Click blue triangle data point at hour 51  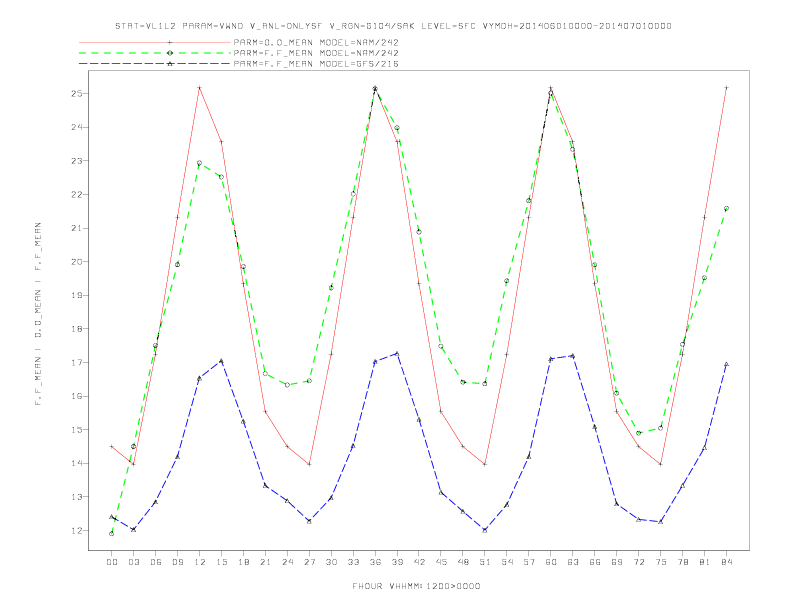pos(485,530)
